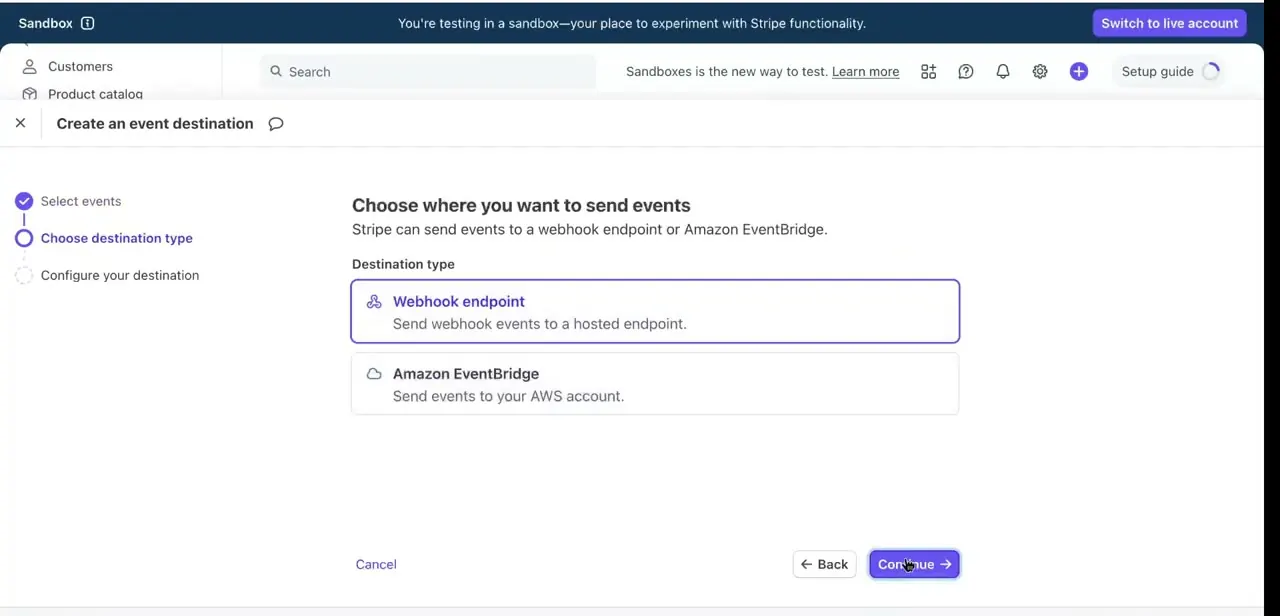Click the Product catalog box icon
Screen dimensions: 1280x616
pos(30,94)
